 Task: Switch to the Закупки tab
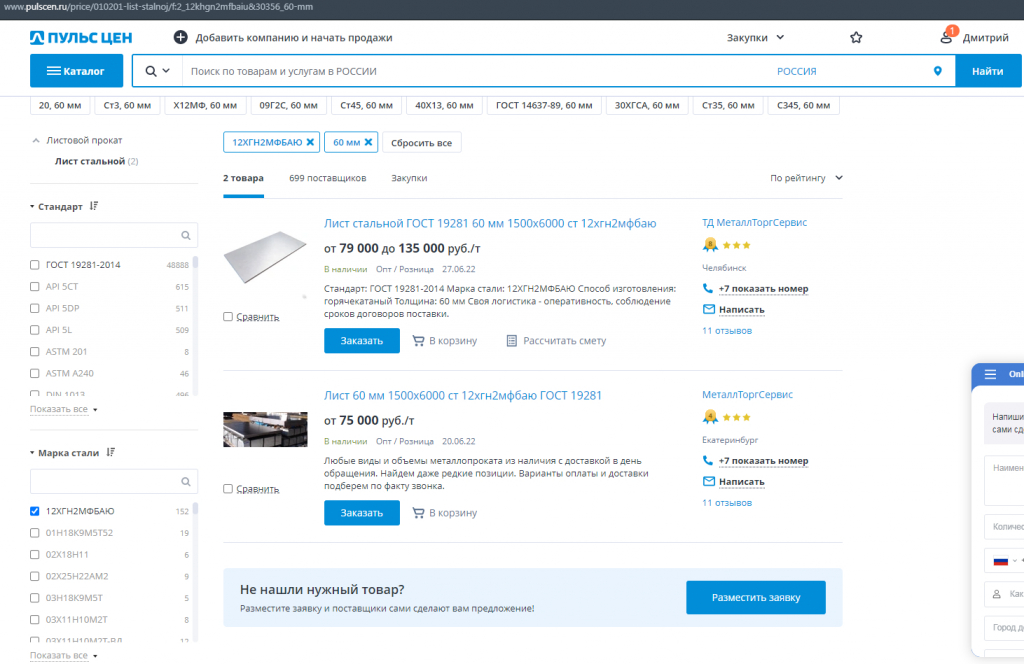409,178
